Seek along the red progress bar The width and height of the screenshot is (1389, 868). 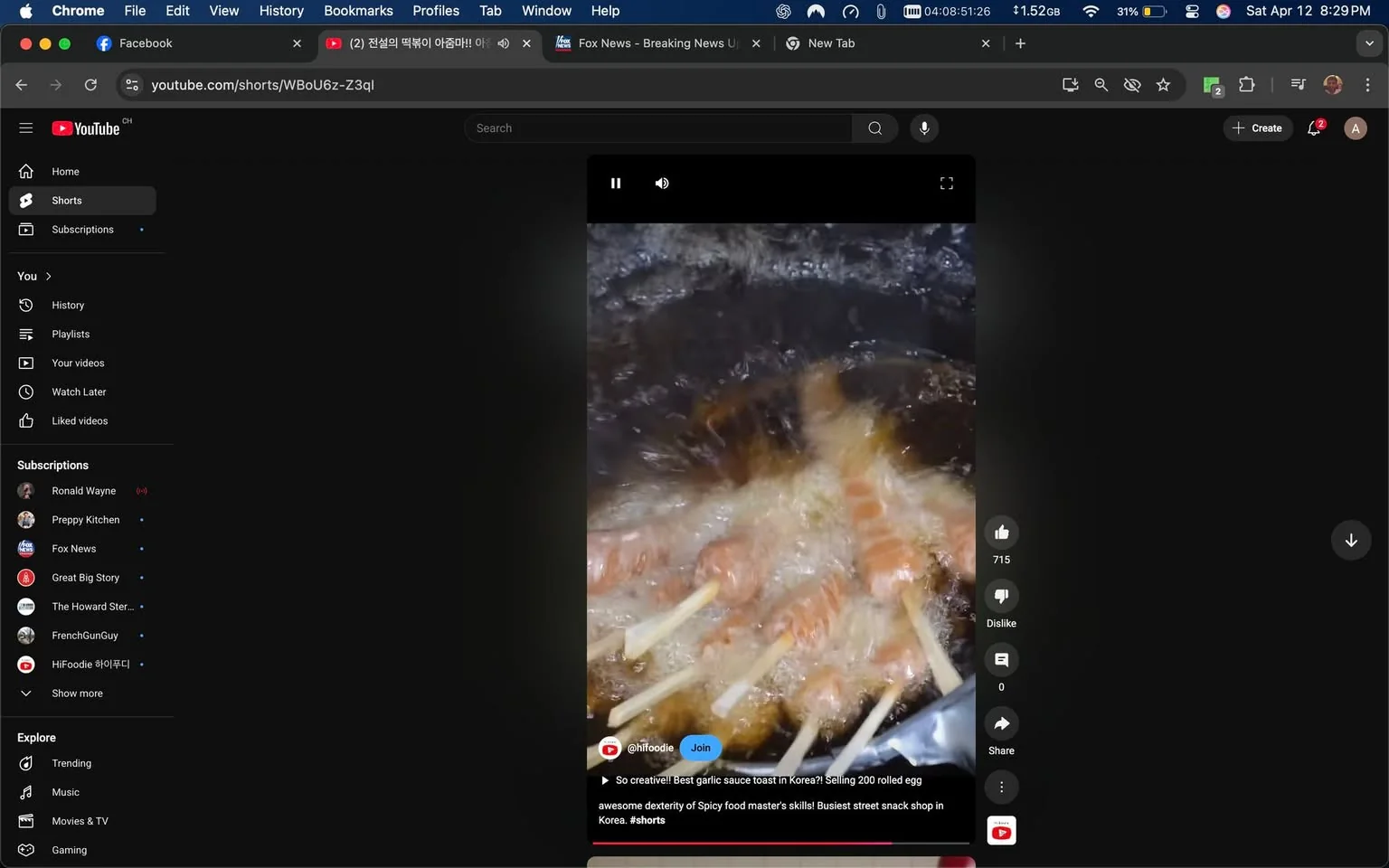(781, 843)
